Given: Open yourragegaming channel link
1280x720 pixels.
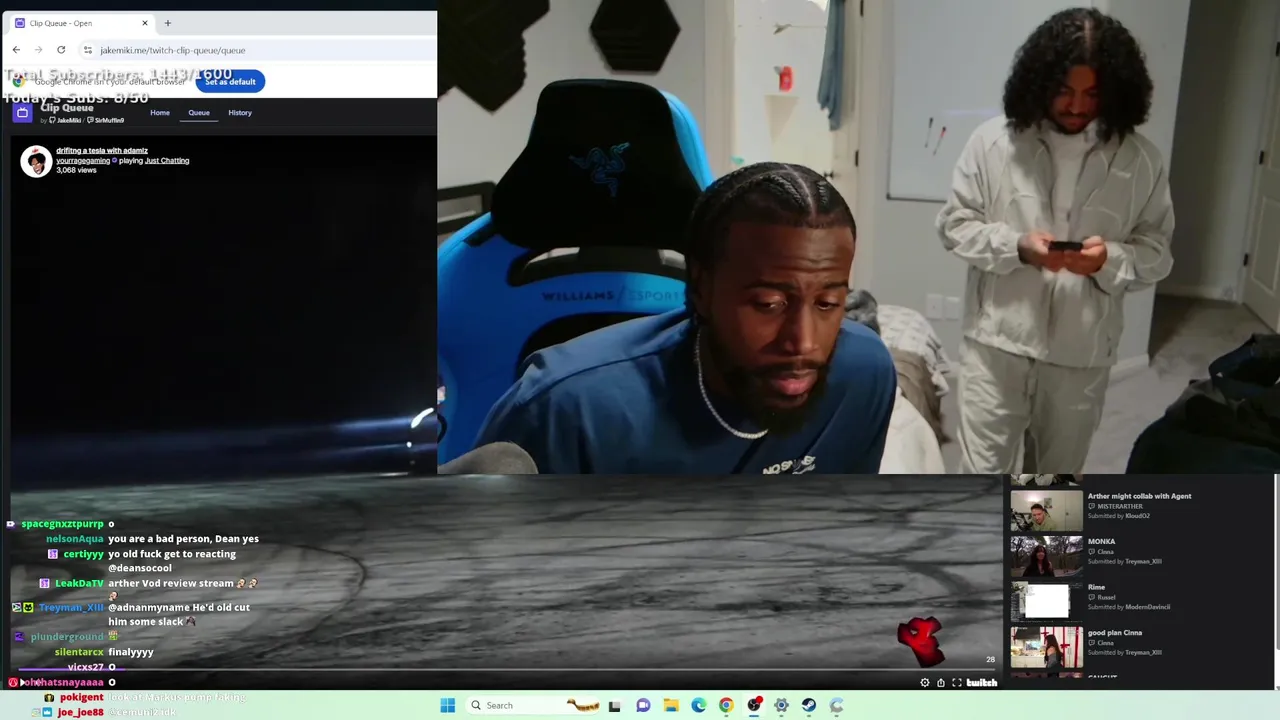Looking at the screenshot, I should click(83, 160).
